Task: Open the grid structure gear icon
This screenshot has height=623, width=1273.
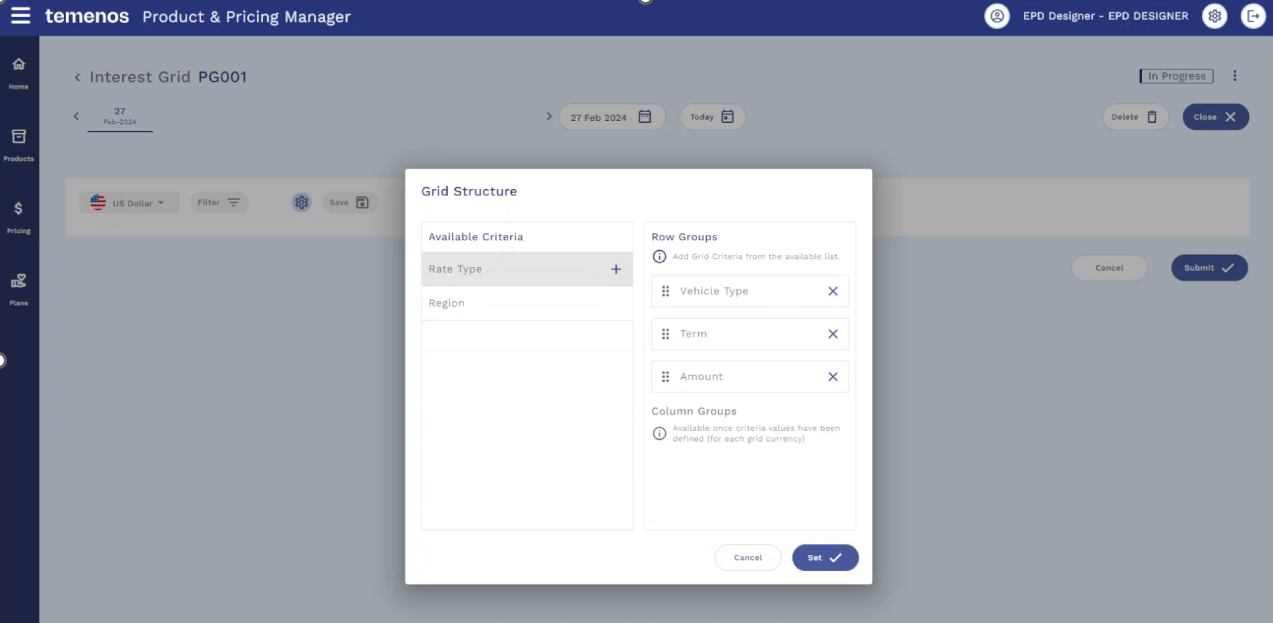Action: point(301,202)
